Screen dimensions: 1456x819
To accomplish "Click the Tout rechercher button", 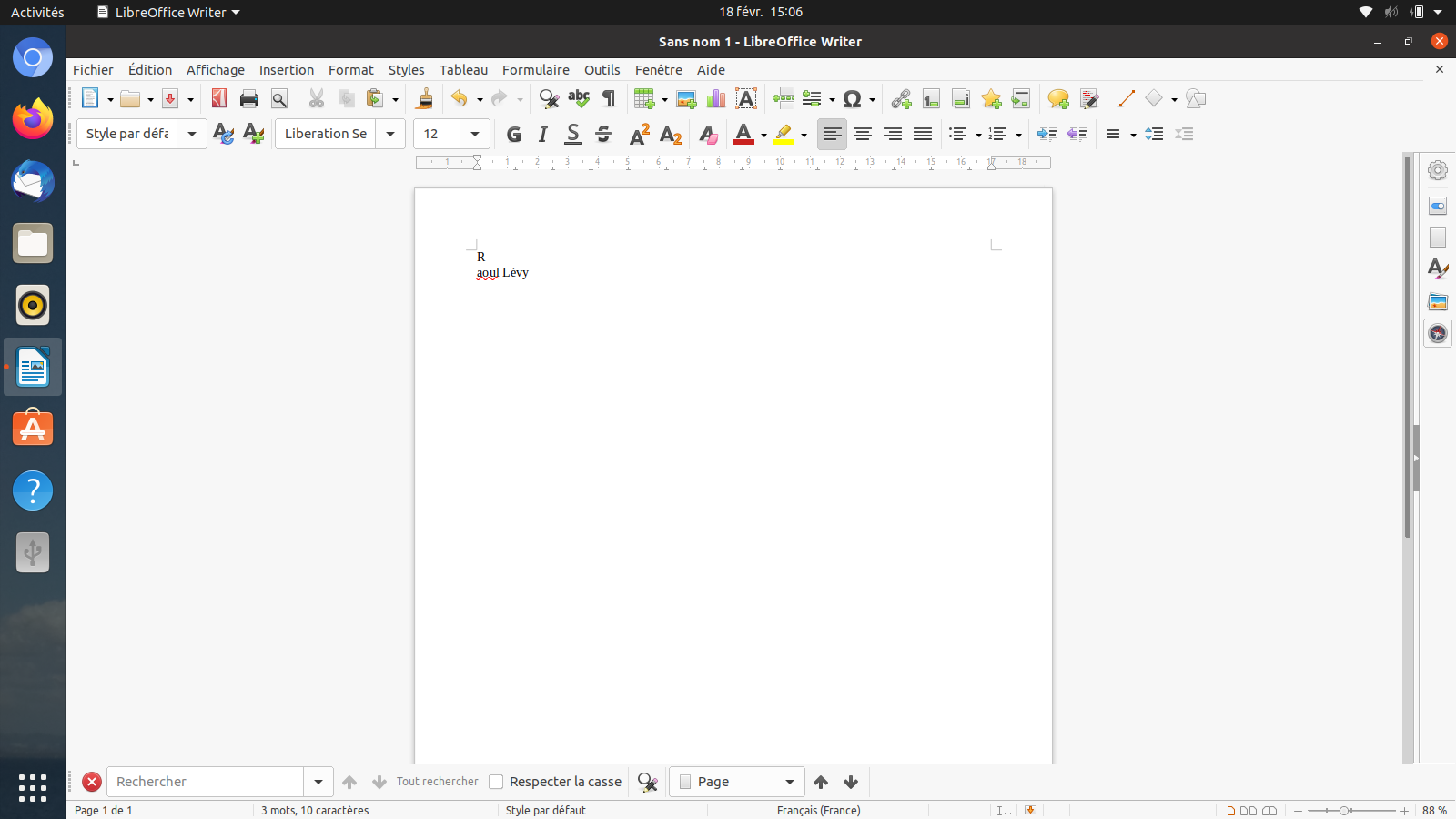I will point(437,782).
